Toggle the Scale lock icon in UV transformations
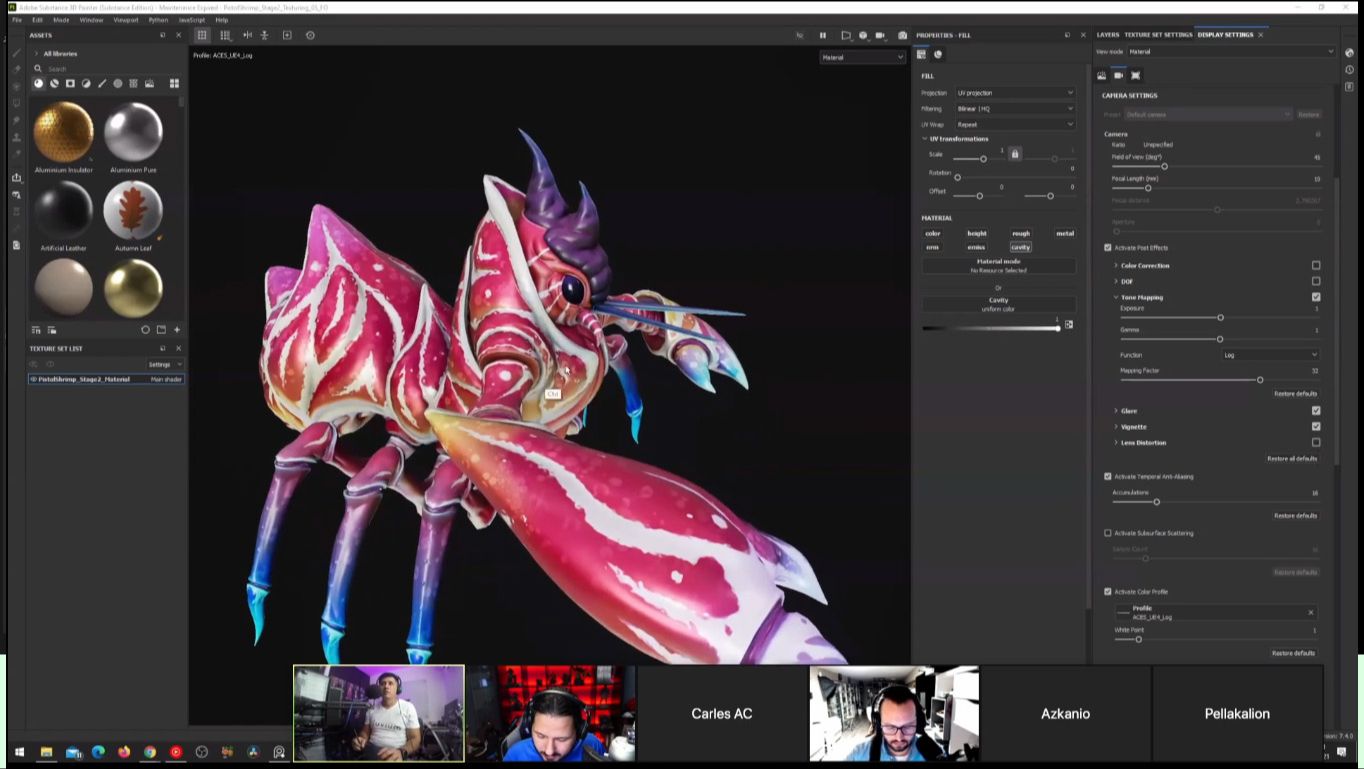This screenshot has width=1364, height=769. (x=1015, y=154)
